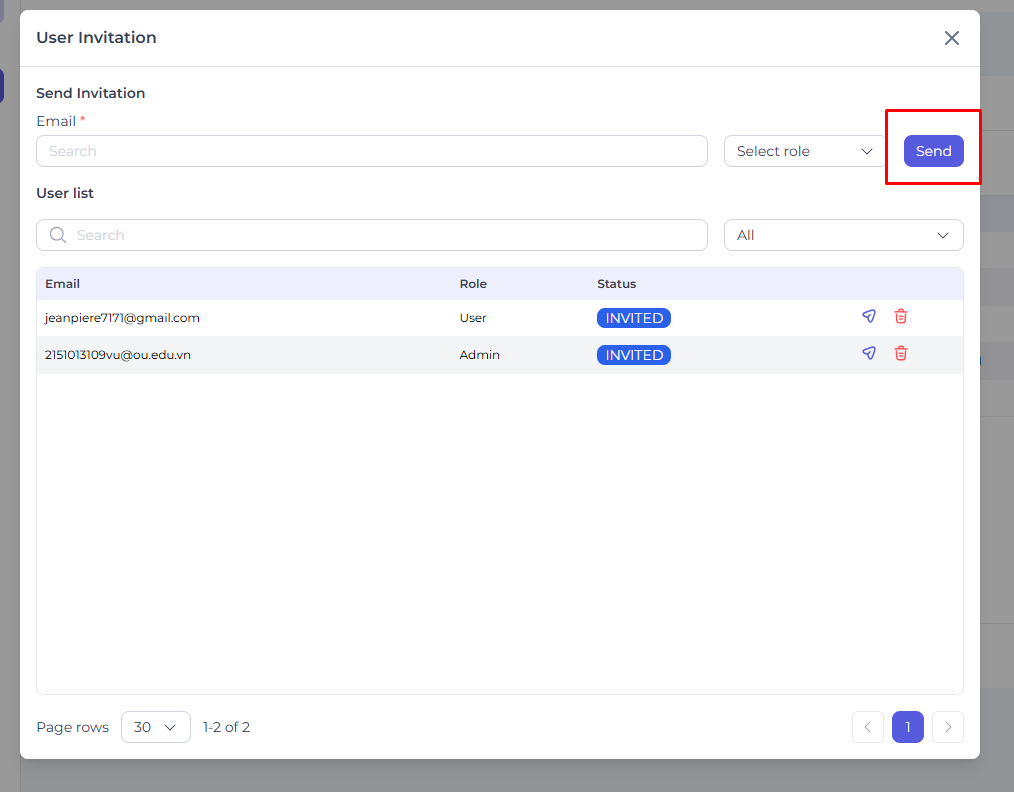Go to the previous page arrow
The width and height of the screenshot is (1014, 792).
[868, 727]
